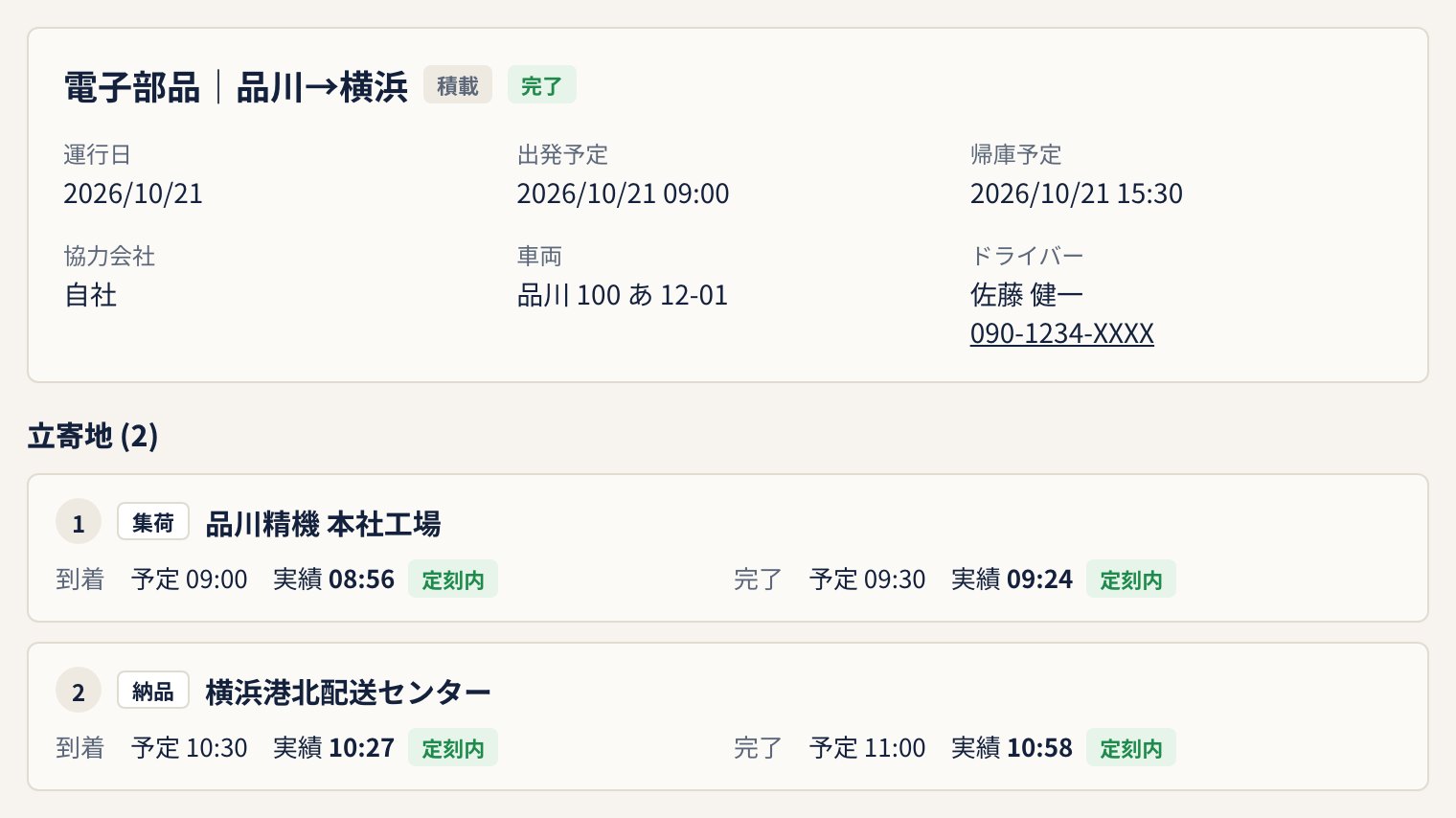The image size is (1456, 818).
Task: Click completion 予定 11:00 for 横浜港北配送センター
Action: tap(868, 748)
